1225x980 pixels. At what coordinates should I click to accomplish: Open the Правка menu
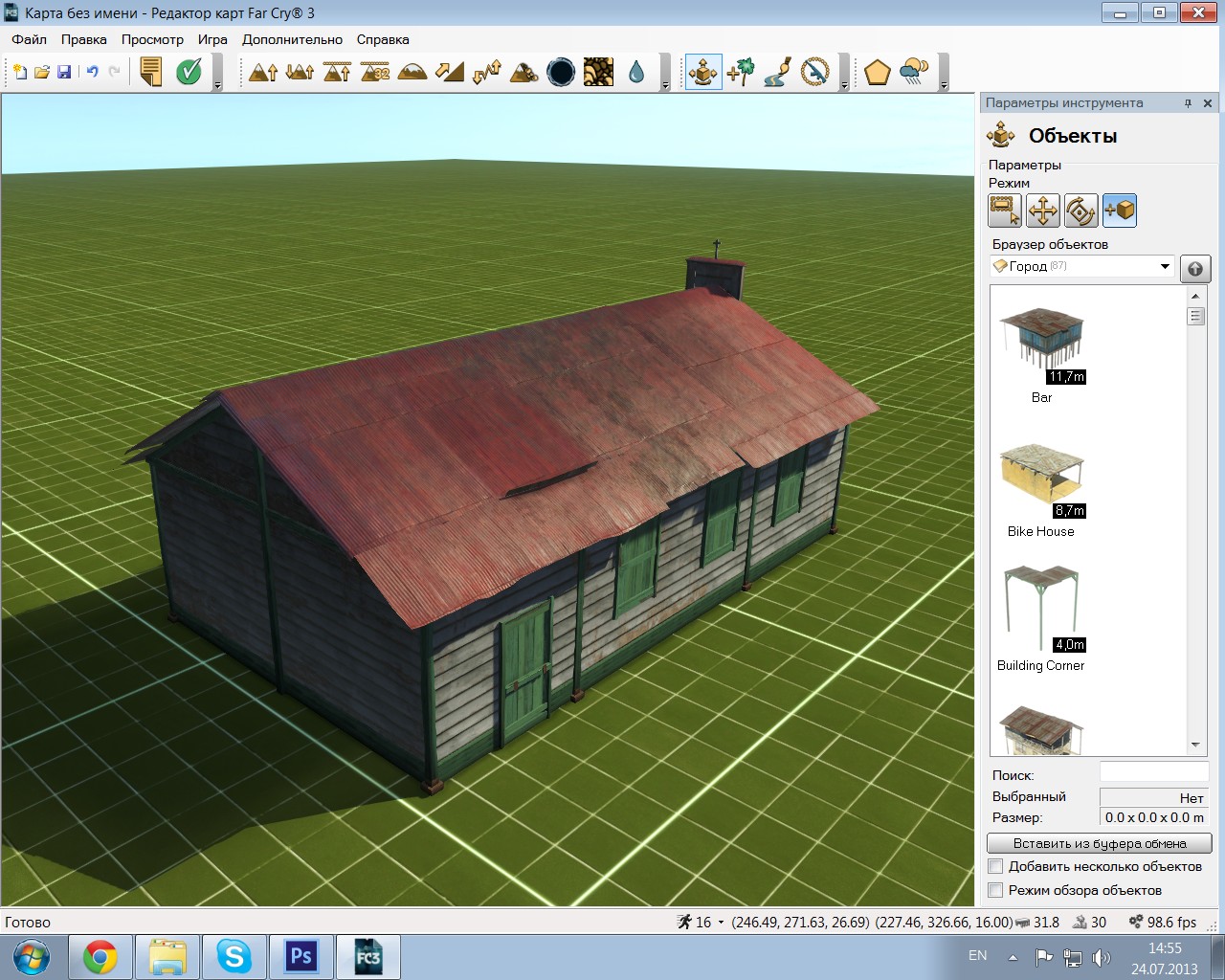tap(84, 39)
